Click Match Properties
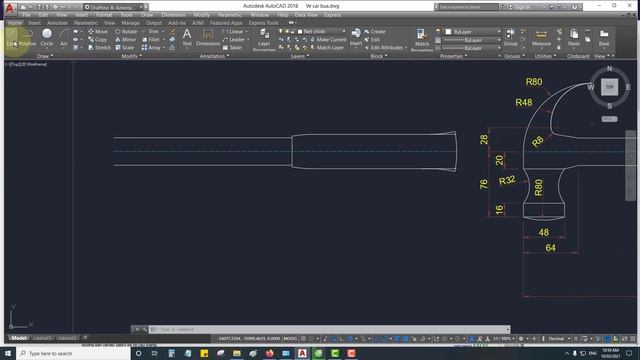Screen dimensions: 640x360 point(422,40)
